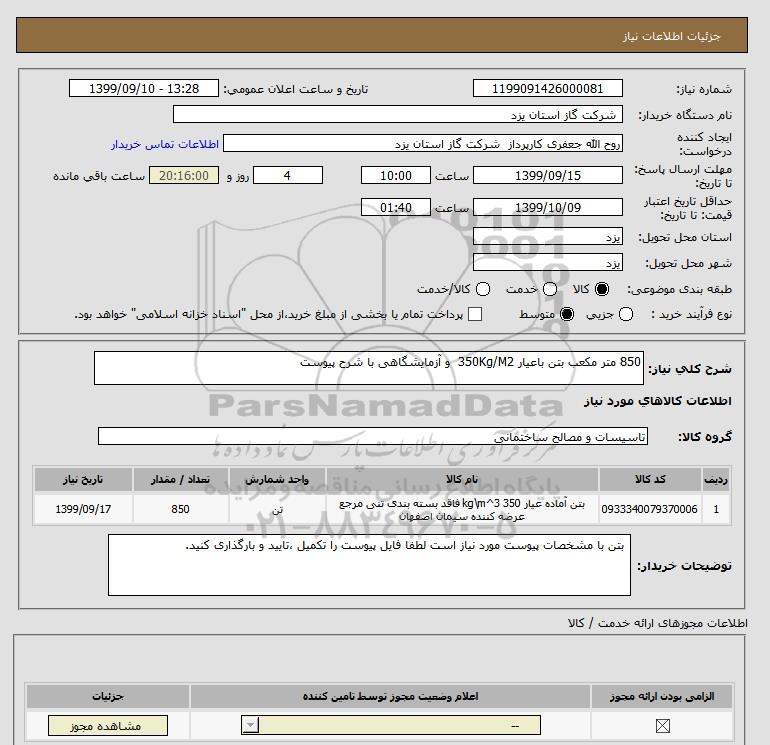Click the quantity cell 850

click(180, 509)
